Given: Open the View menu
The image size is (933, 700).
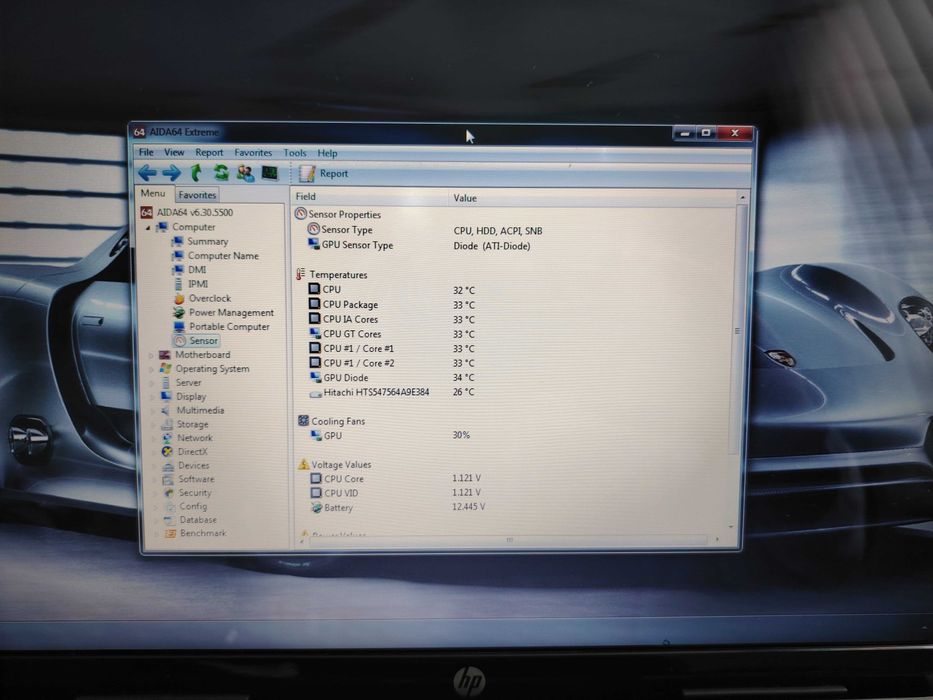Looking at the screenshot, I should pyautogui.click(x=174, y=152).
